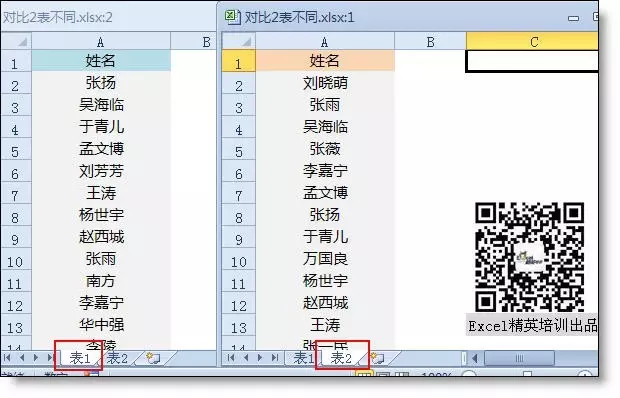Go to first sheet arrow in right window

(231, 358)
